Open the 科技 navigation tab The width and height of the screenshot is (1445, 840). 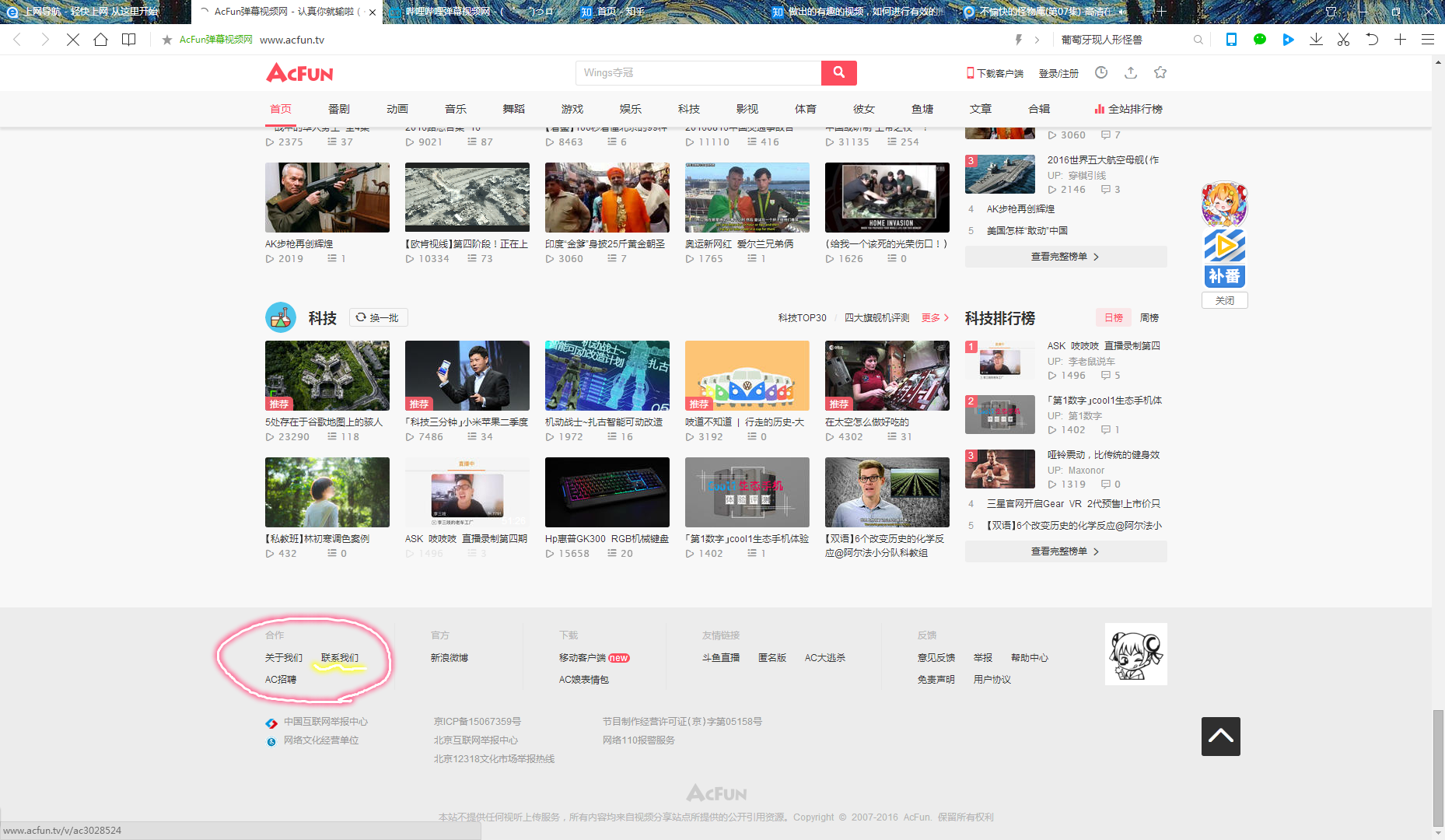[x=689, y=109]
